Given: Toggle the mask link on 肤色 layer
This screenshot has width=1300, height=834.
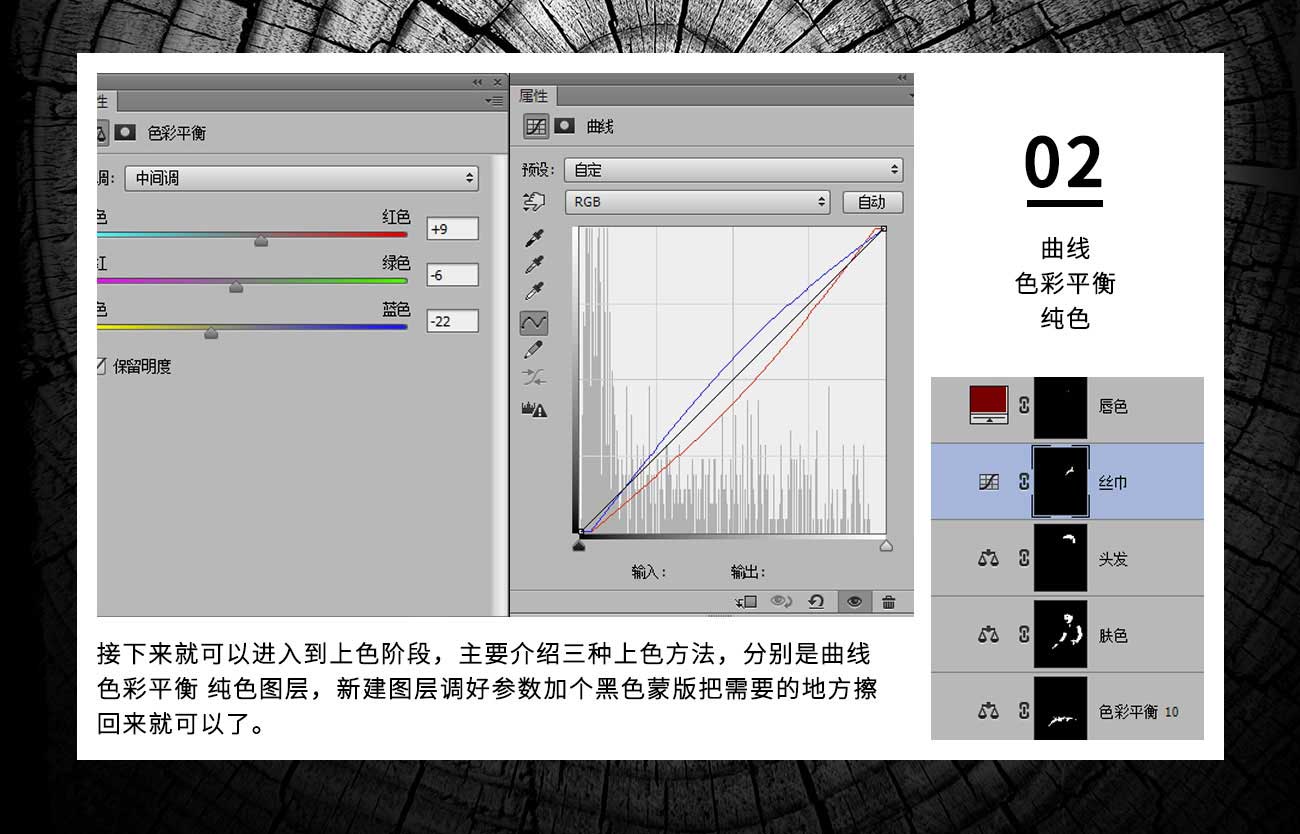Looking at the screenshot, I should (x=1023, y=635).
